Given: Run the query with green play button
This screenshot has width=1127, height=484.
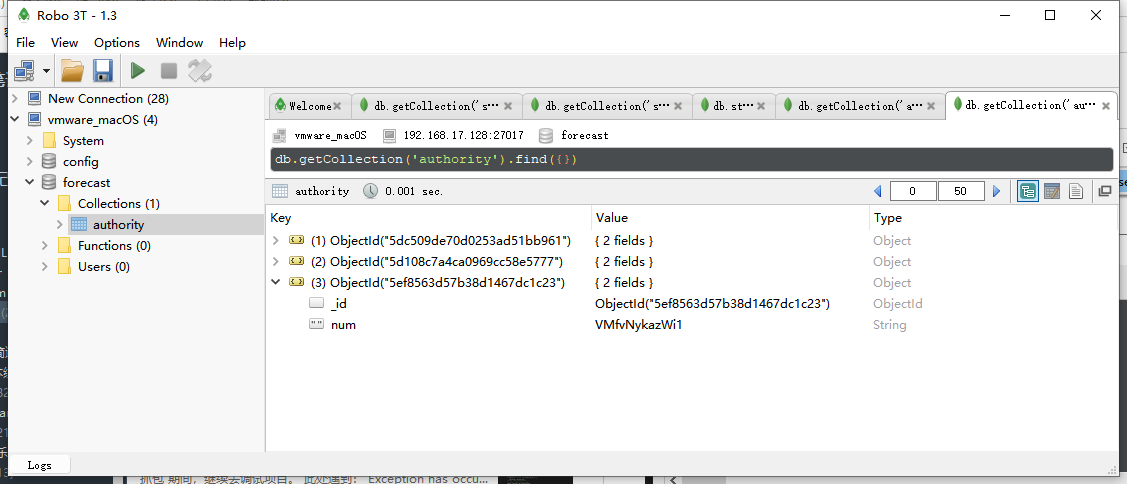Looking at the screenshot, I should pos(137,70).
